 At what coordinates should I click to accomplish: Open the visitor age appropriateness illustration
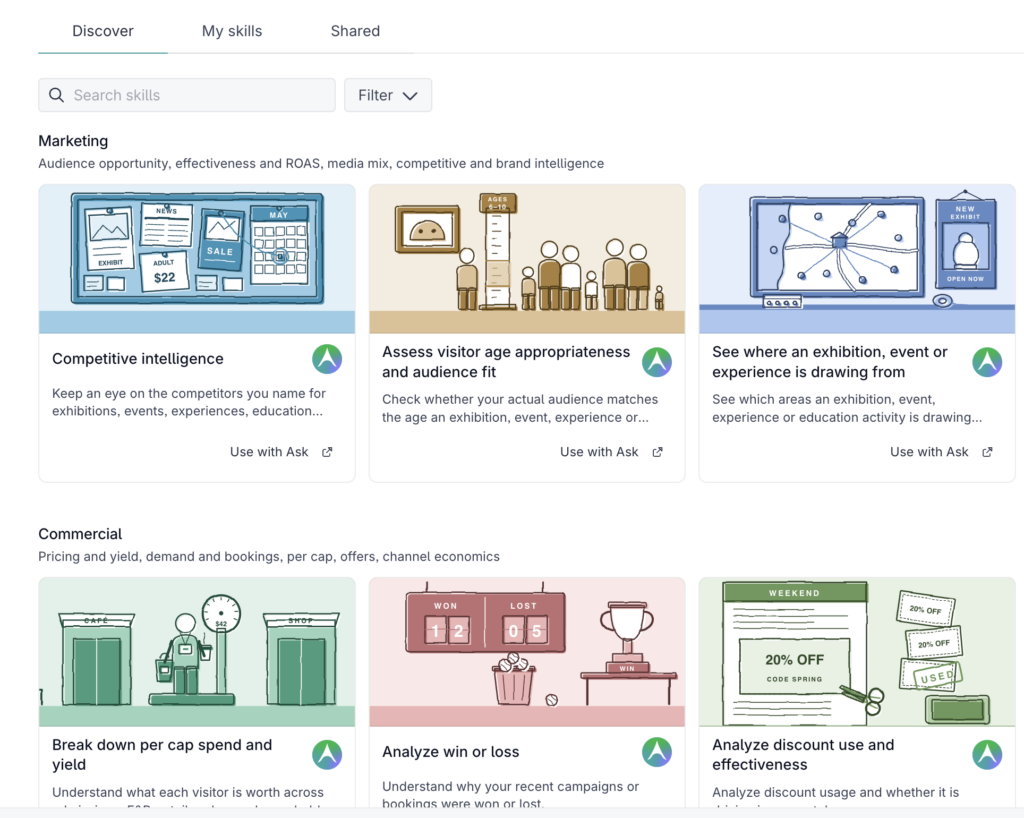527,259
